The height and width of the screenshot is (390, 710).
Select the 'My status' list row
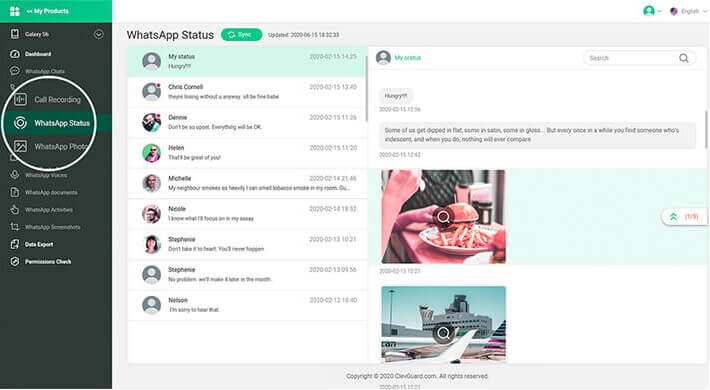(247, 61)
